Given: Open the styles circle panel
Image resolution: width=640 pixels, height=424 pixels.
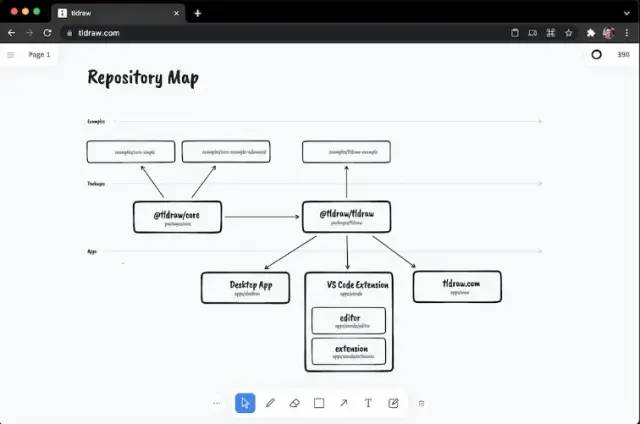Looking at the screenshot, I should tap(596, 54).
